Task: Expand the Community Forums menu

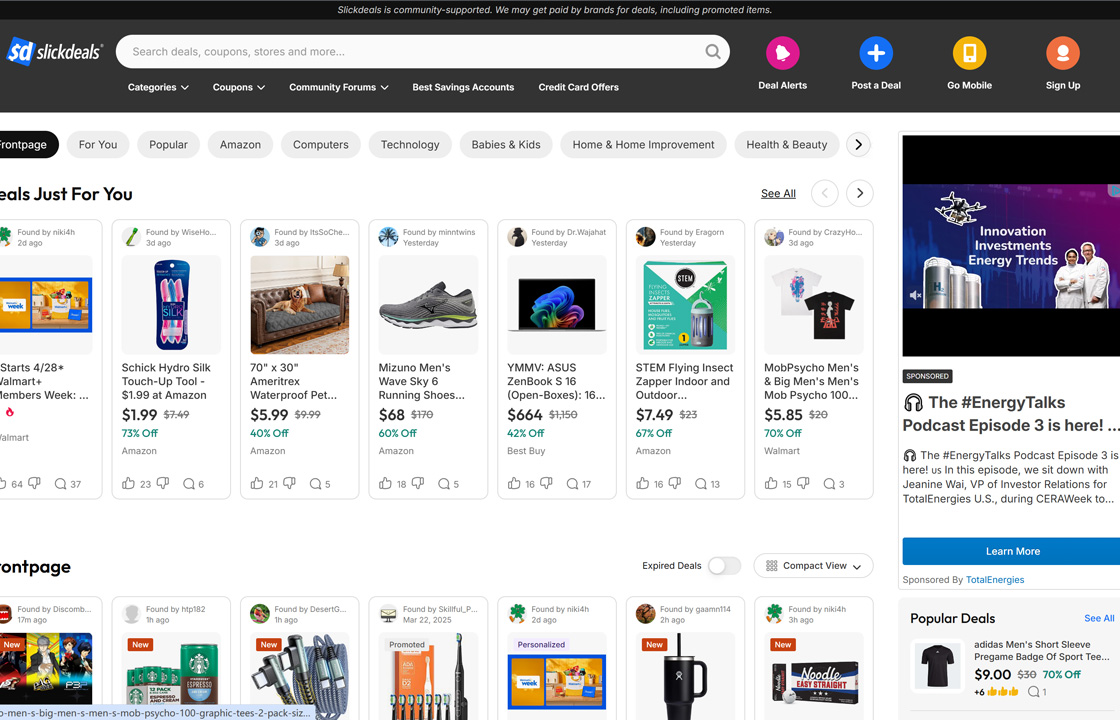Action: [339, 87]
